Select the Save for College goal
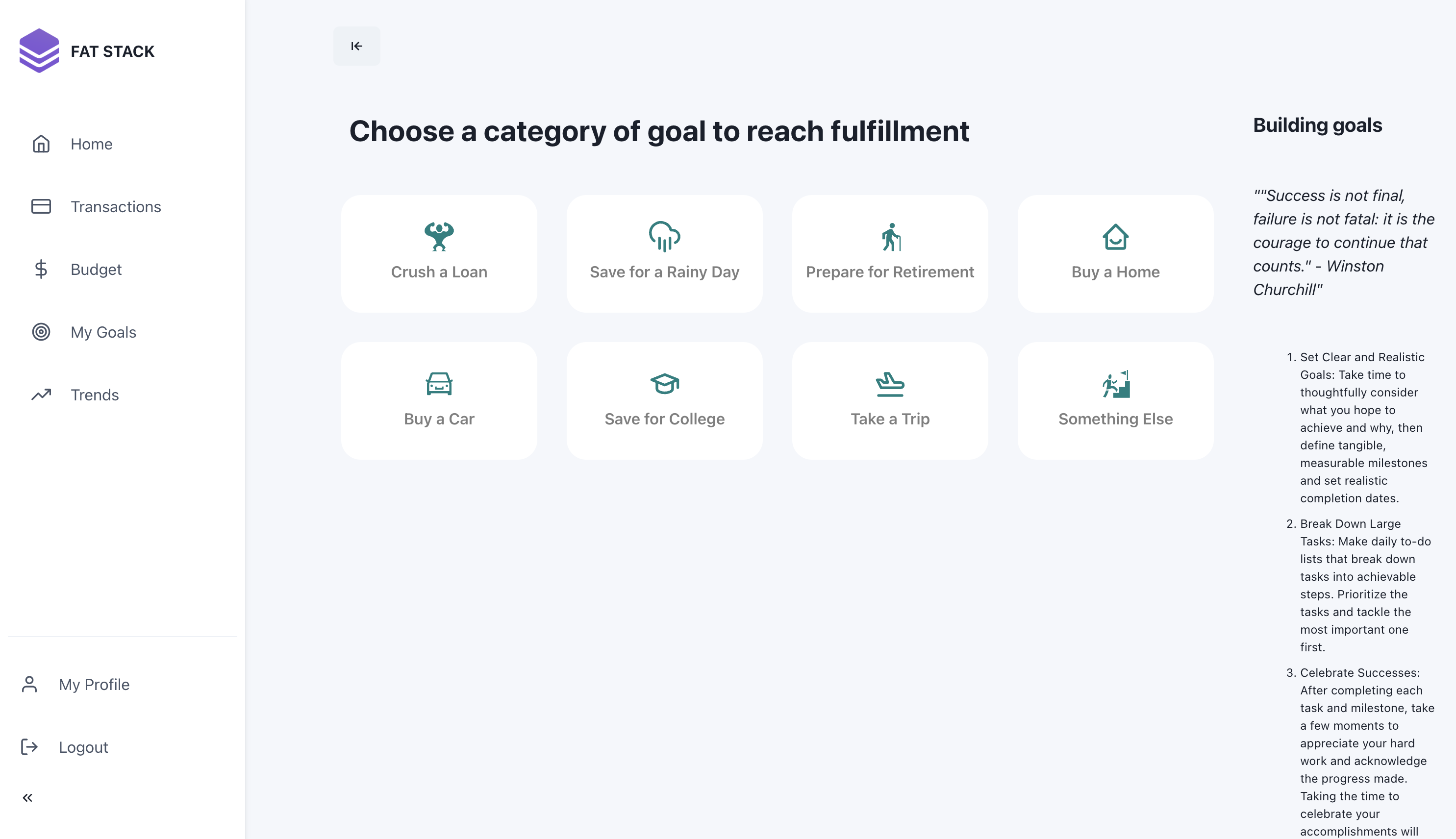Viewport: 1456px width, 839px height. 665,401
